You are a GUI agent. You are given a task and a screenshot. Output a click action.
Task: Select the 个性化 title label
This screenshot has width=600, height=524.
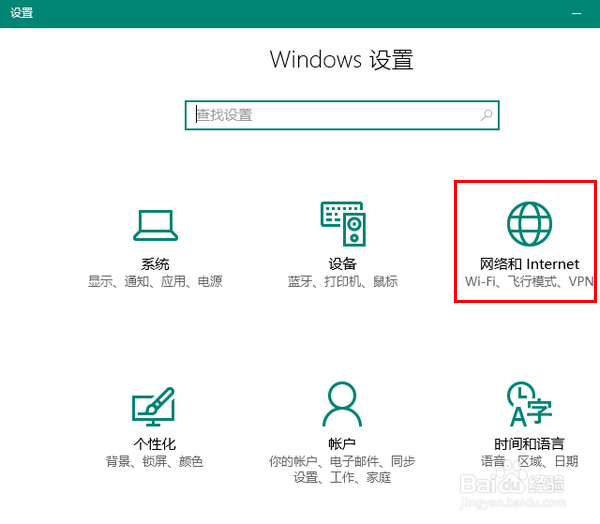pyautogui.click(x=155, y=444)
